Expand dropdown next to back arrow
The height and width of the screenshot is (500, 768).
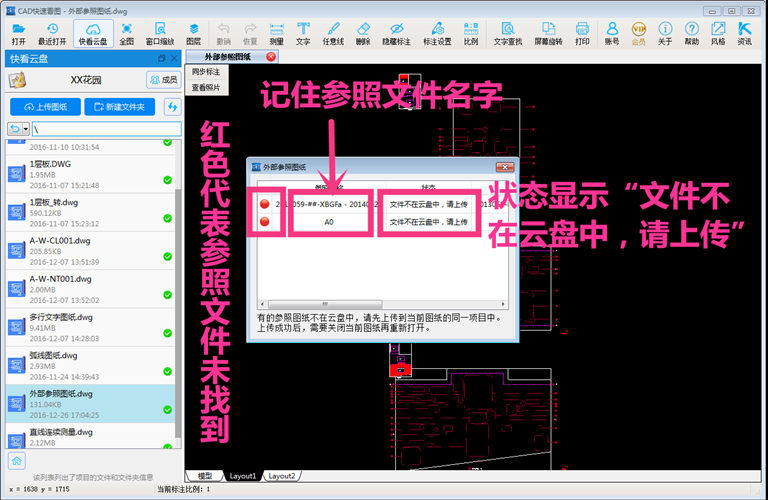pos(26,129)
